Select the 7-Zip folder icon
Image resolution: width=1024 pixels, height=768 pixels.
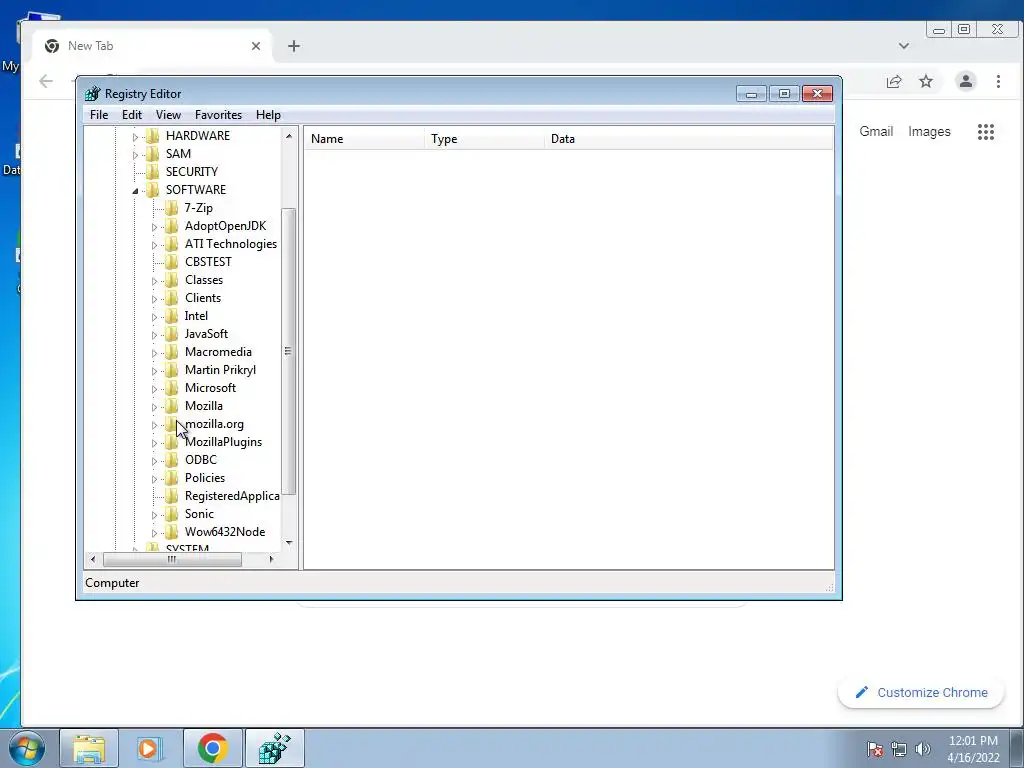point(171,208)
